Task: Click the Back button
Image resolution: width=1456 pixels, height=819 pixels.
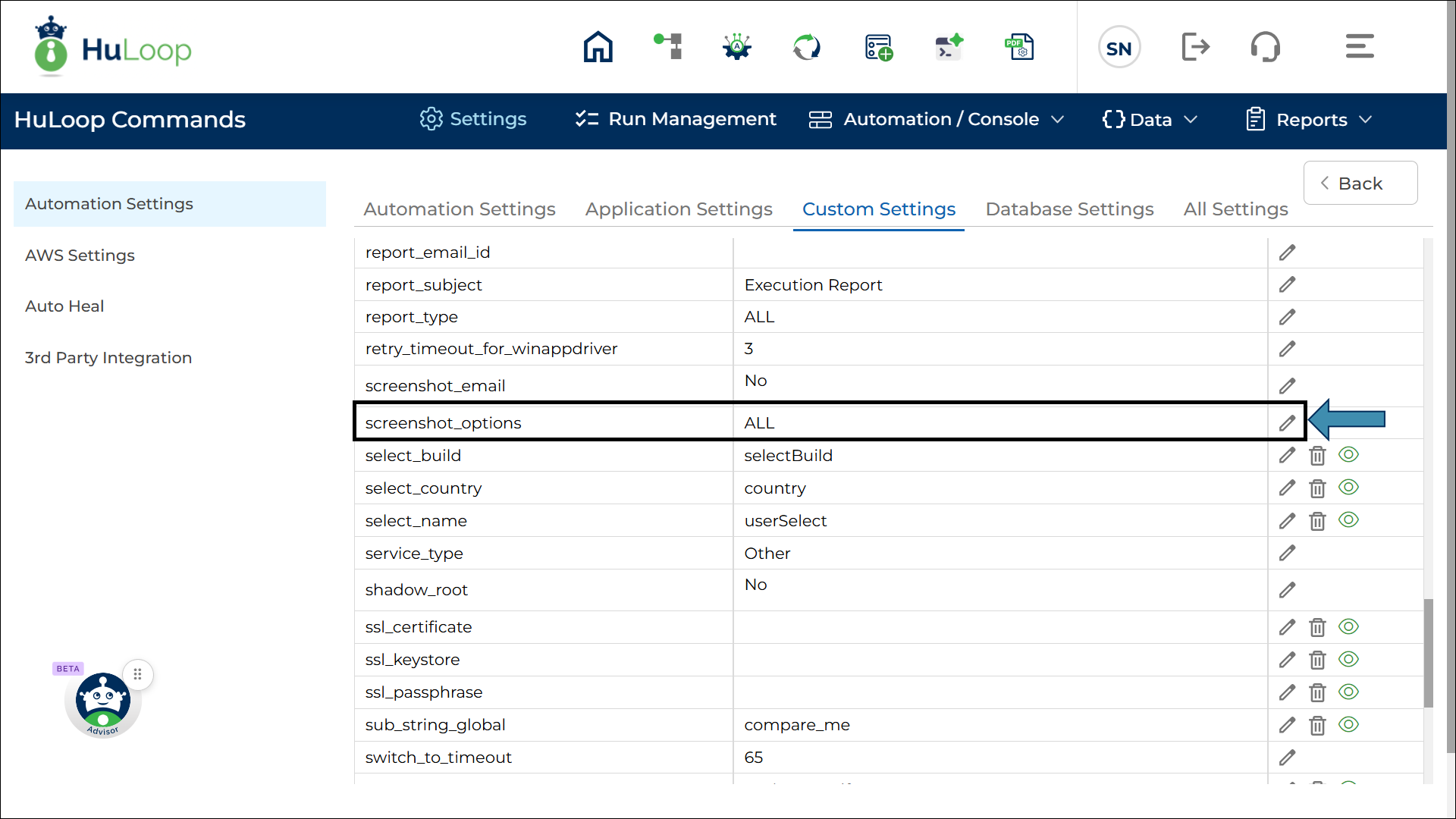Action: click(x=1360, y=183)
